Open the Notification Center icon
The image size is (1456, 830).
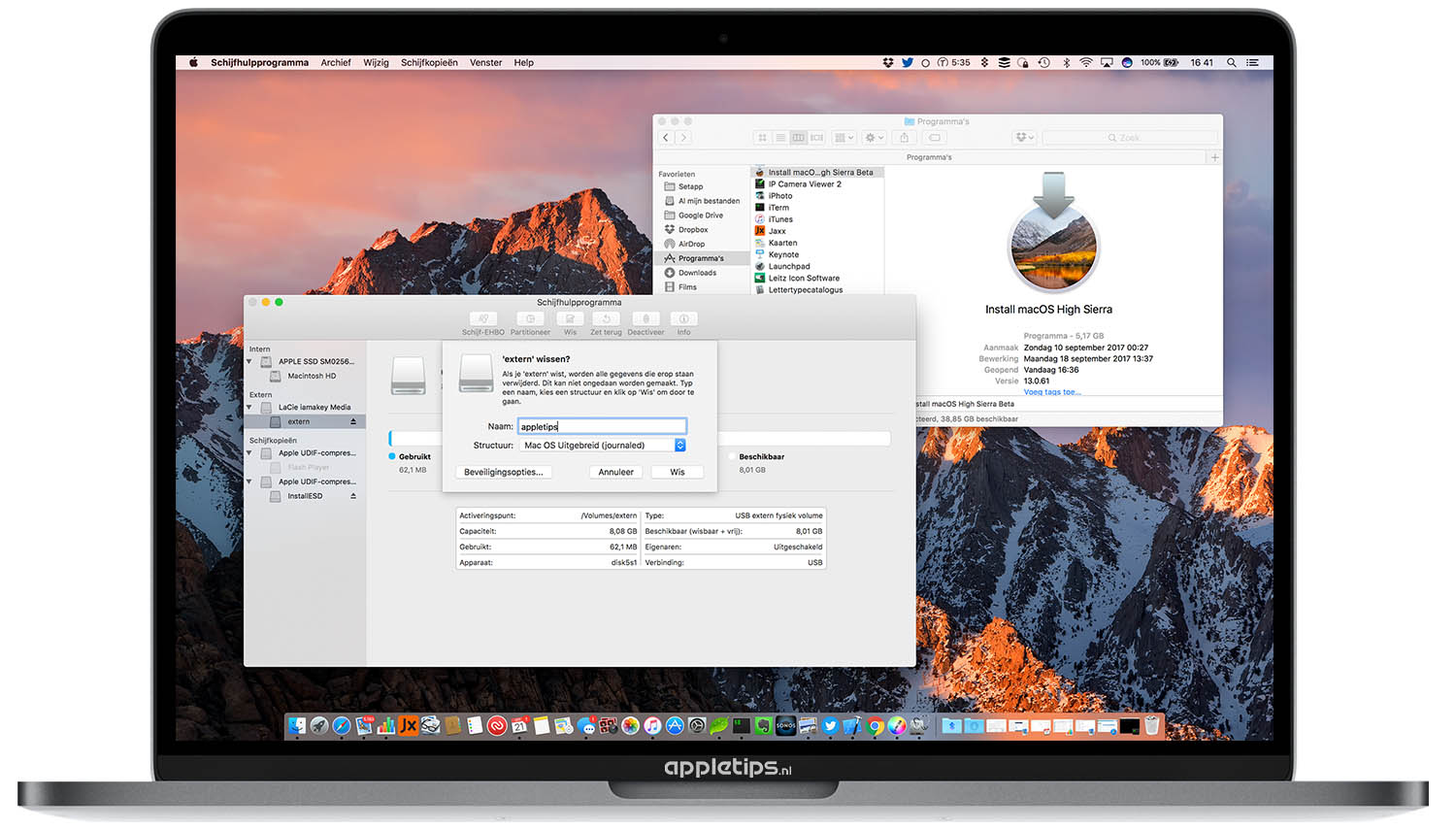pos(1252,62)
